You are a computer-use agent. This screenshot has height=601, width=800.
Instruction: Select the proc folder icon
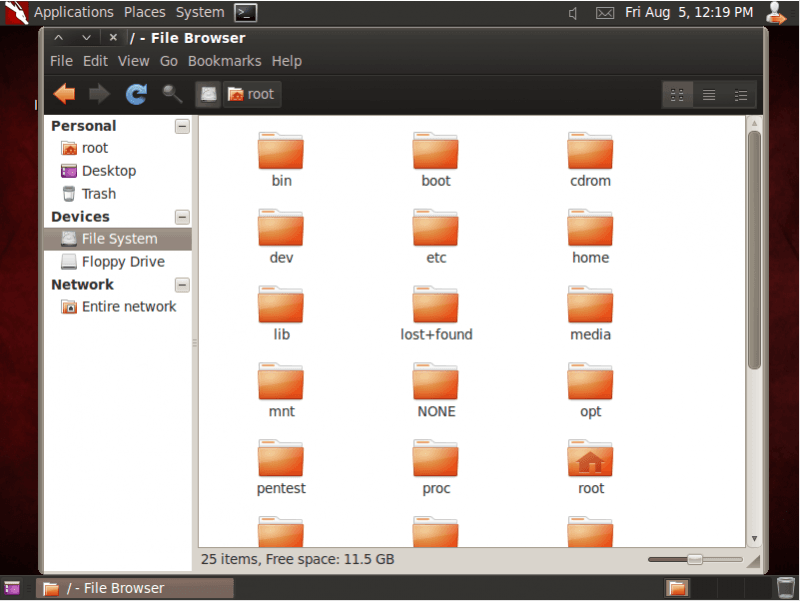point(436,458)
